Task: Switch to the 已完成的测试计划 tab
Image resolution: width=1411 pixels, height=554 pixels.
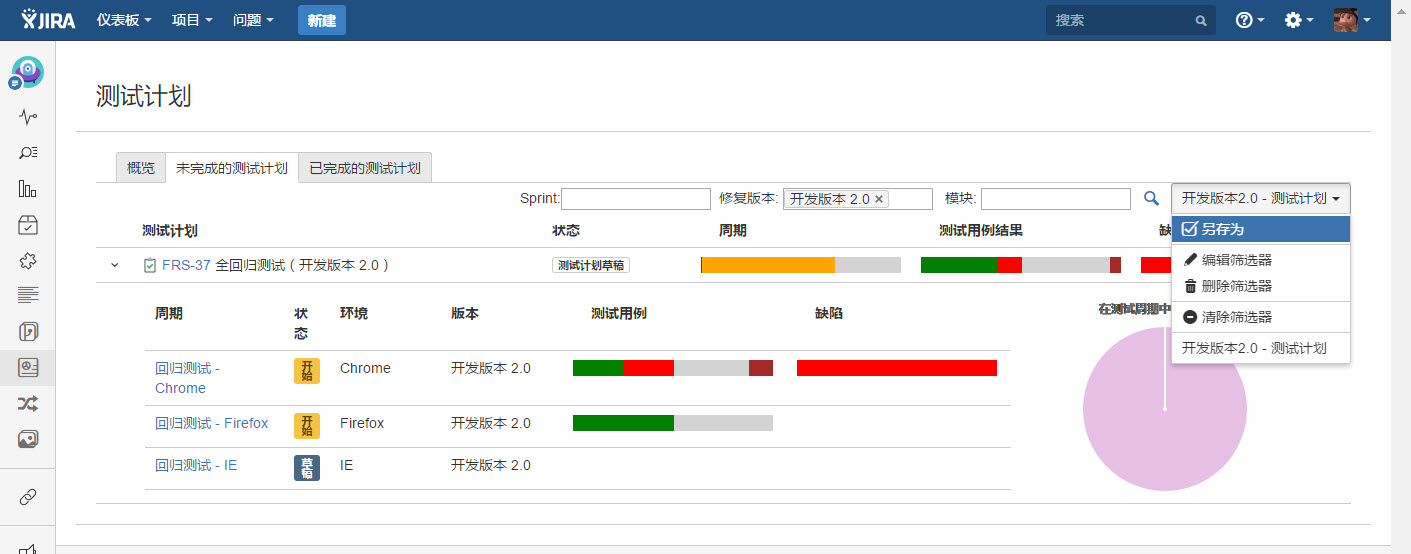Action: (365, 168)
